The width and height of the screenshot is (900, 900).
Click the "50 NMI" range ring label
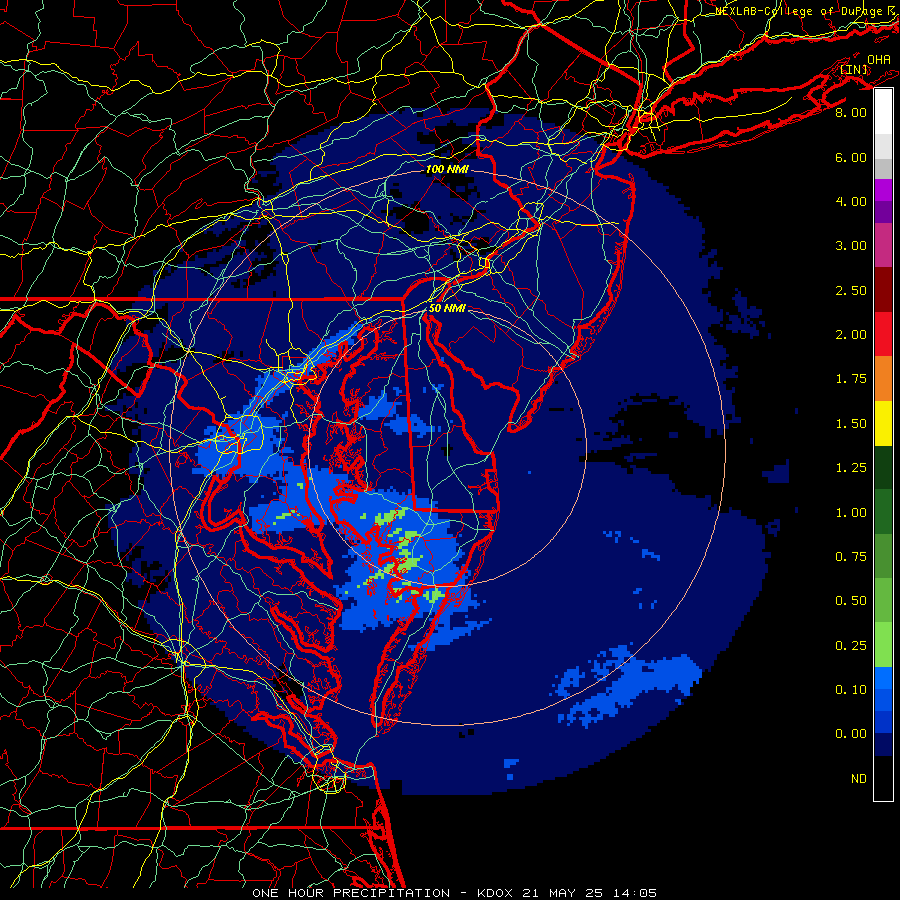447,308
